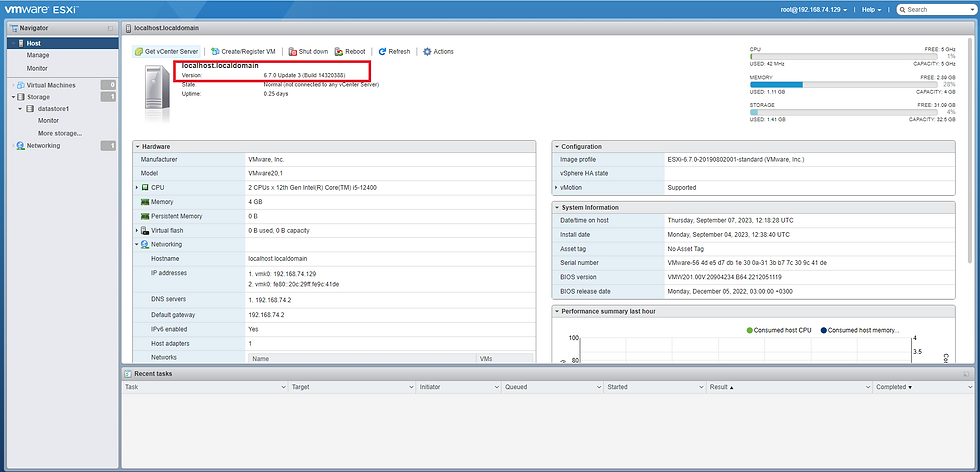980x472 pixels.
Task: Collapse the Navigator panel
Action: click(110, 28)
